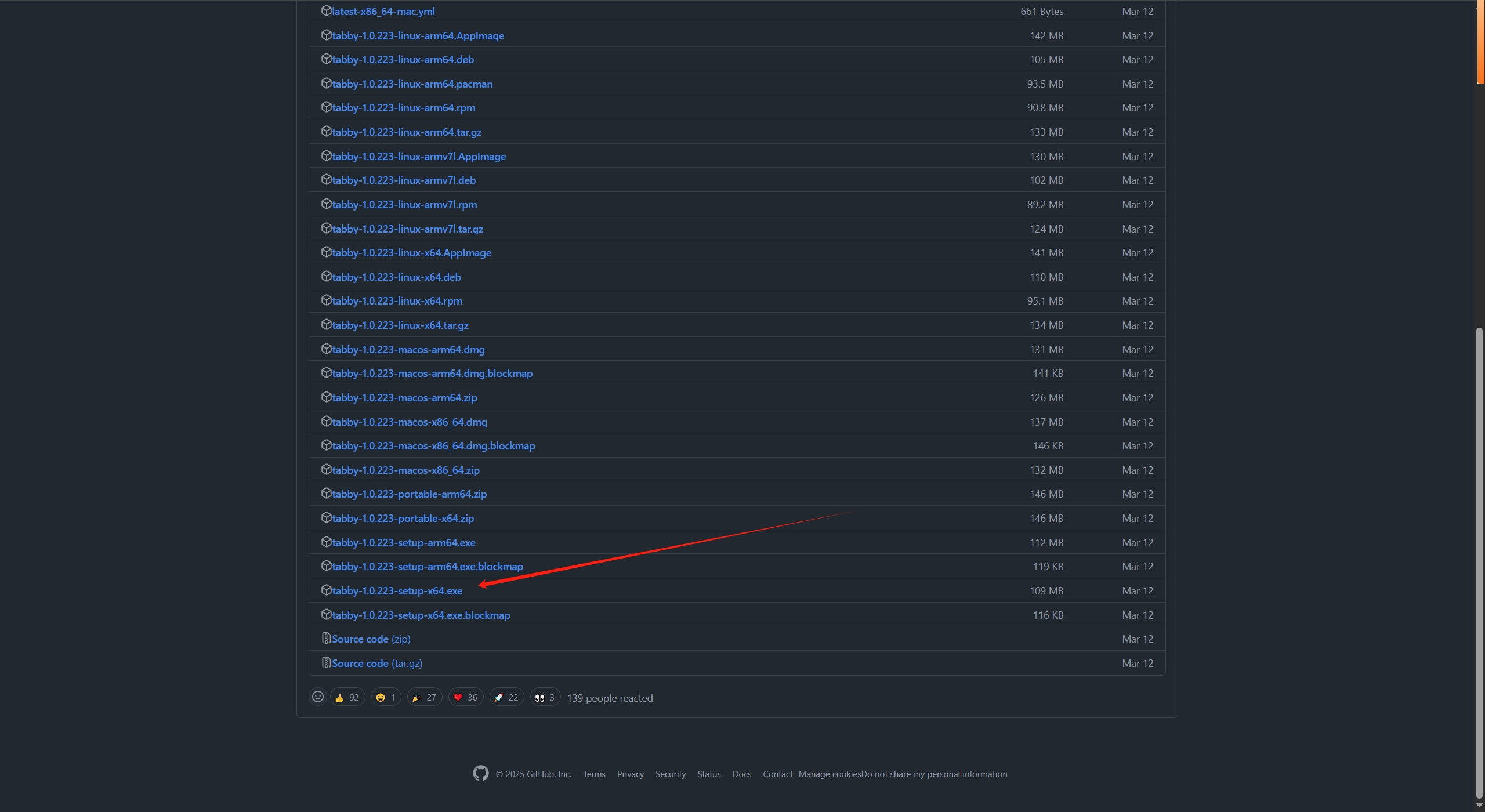Click the GitHub logo in footer
This screenshot has height=812, width=1485.
(x=480, y=774)
